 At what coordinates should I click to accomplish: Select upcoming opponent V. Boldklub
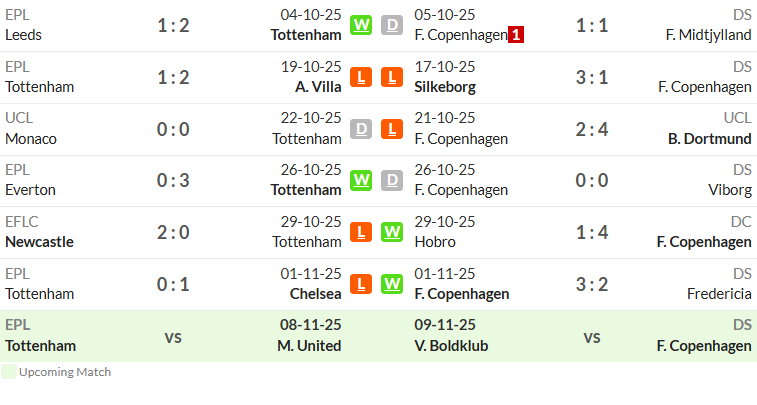tap(451, 346)
